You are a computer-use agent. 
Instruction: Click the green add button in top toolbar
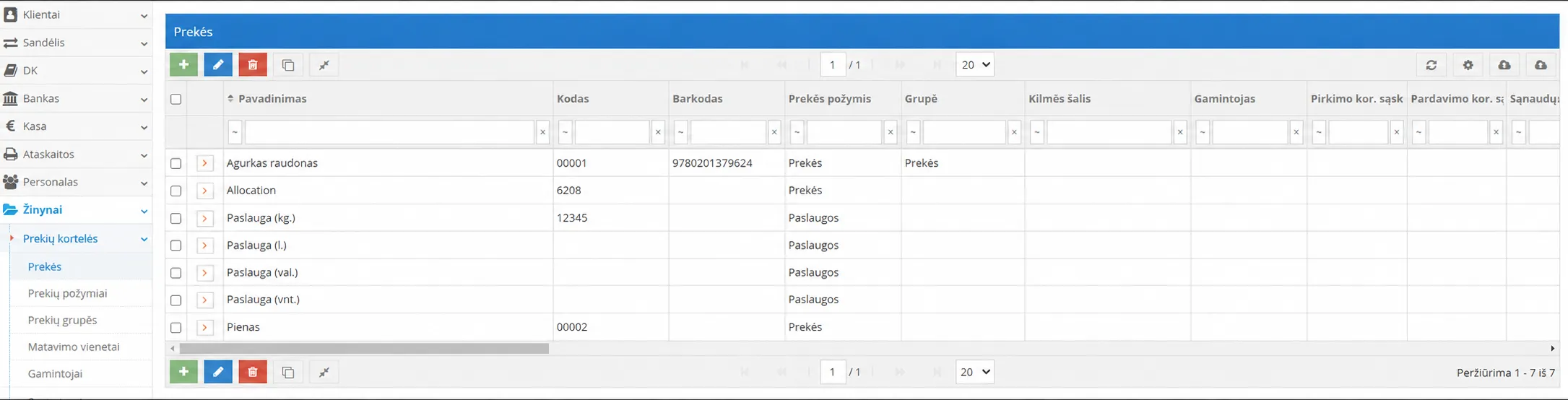pyautogui.click(x=183, y=65)
